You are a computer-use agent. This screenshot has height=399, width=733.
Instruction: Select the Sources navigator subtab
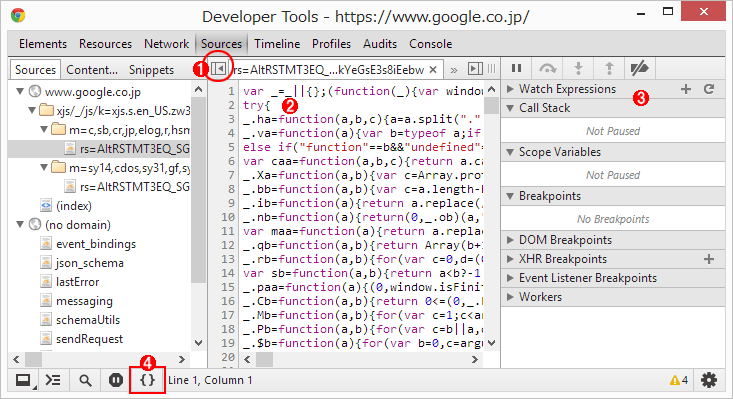point(36,70)
